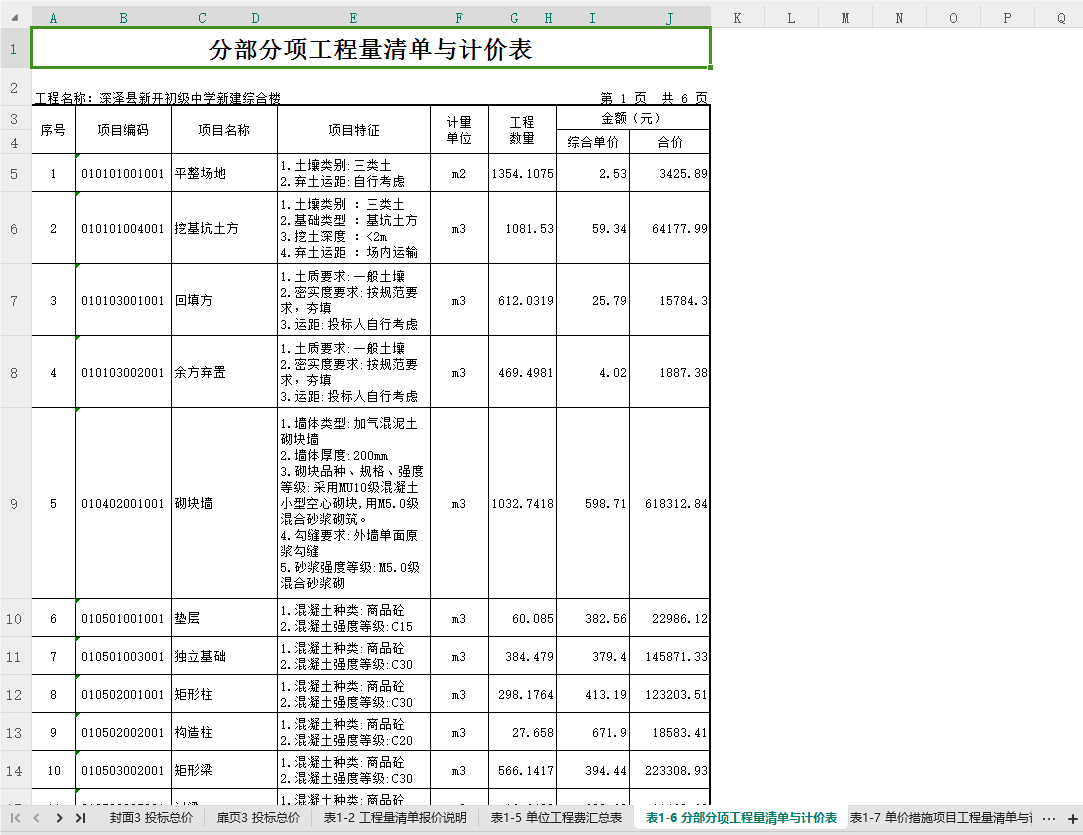Select row 14 header
The height and width of the screenshot is (835, 1083).
tap(14, 771)
